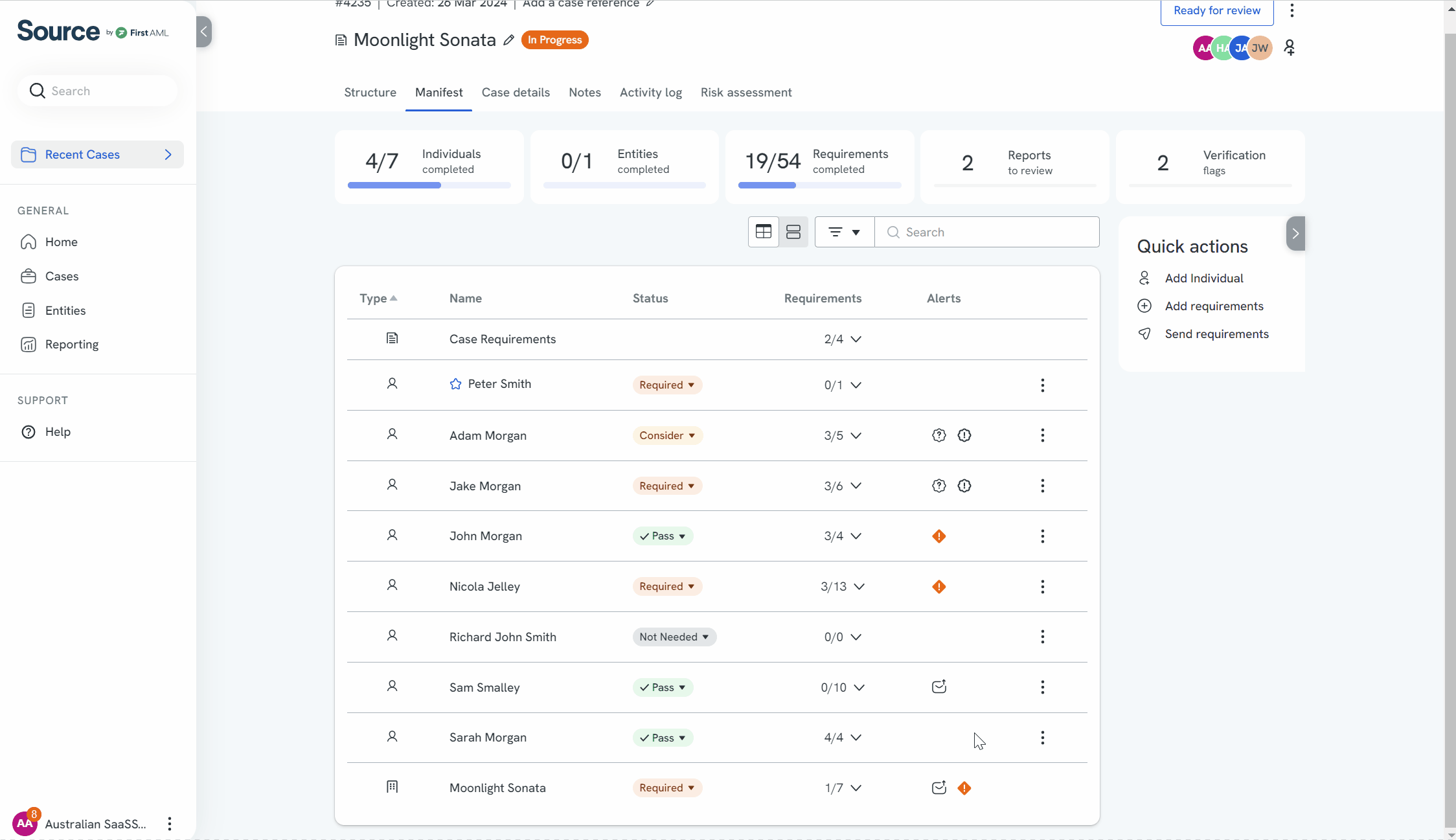The height and width of the screenshot is (840, 1456).
Task: Click orange warning alert for John Morgan
Action: pos(939,536)
